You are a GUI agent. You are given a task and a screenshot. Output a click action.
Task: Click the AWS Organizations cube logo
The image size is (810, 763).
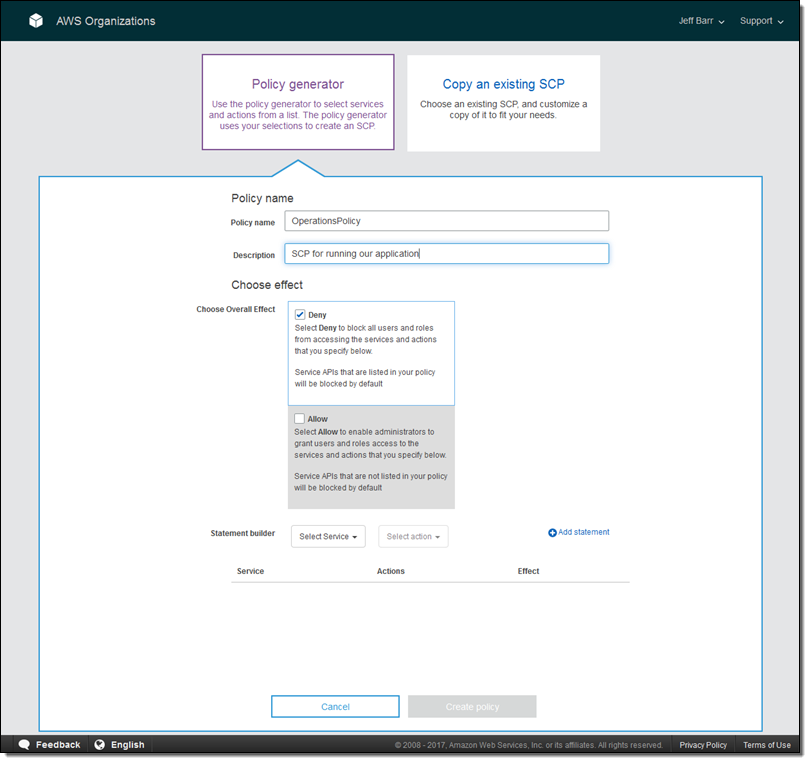(36, 20)
